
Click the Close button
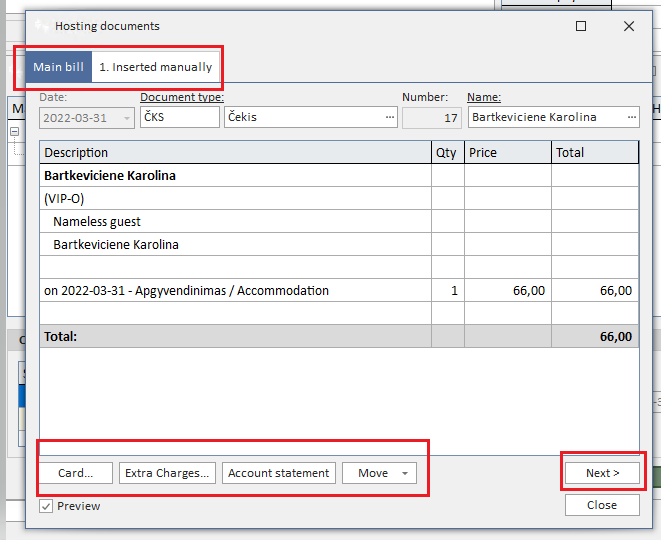coord(602,505)
